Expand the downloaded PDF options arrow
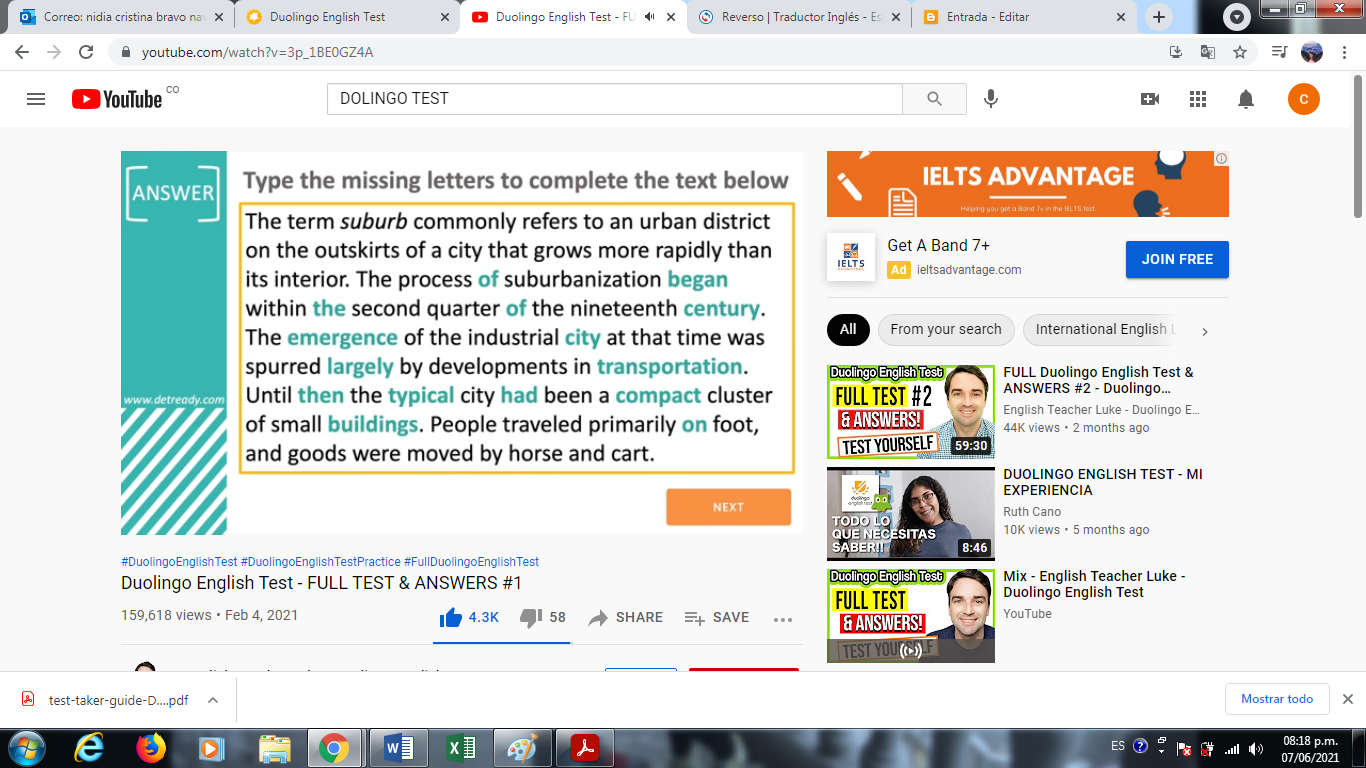1366x768 pixels. pos(213,700)
